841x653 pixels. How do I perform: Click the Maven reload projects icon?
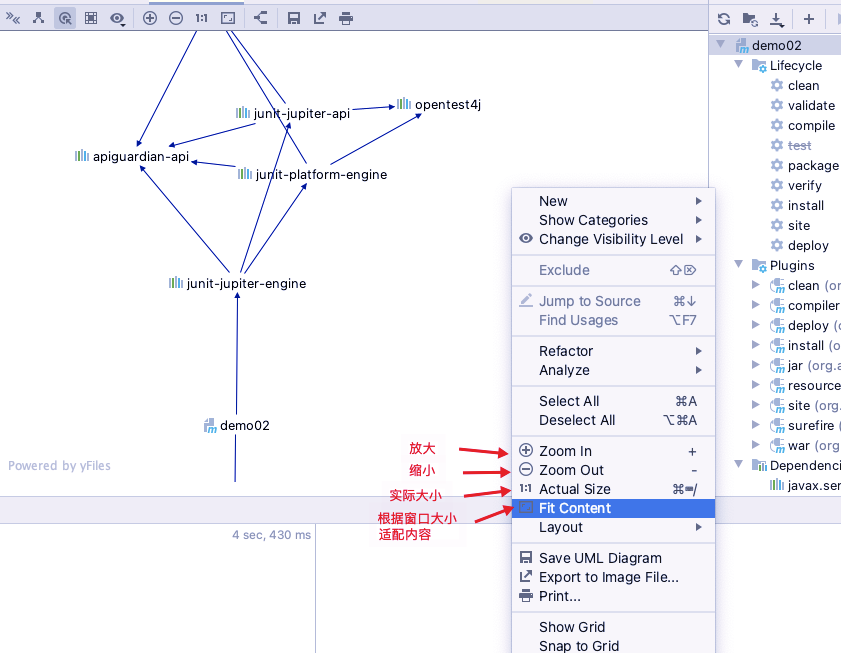tap(724, 19)
